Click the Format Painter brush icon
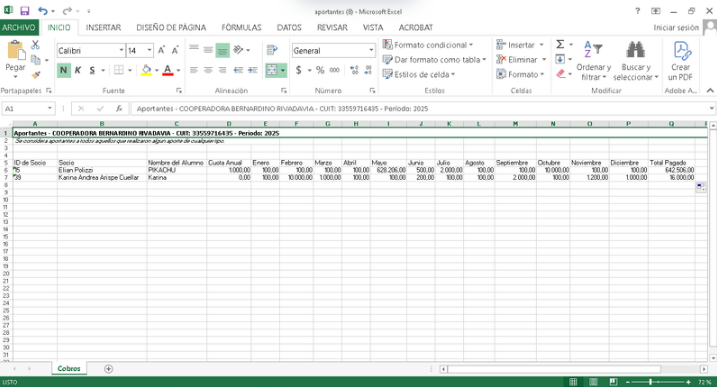This screenshot has width=717, height=387. click(x=36, y=75)
